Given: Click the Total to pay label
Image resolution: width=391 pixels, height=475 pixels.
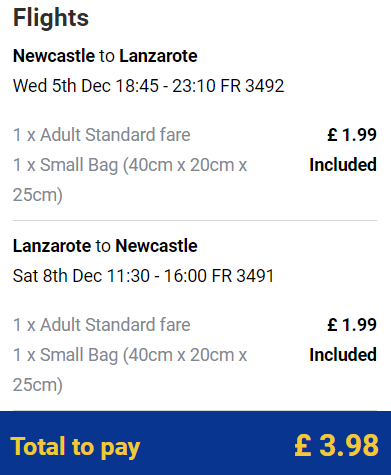Looking at the screenshot, I should [x=75, y=447].
